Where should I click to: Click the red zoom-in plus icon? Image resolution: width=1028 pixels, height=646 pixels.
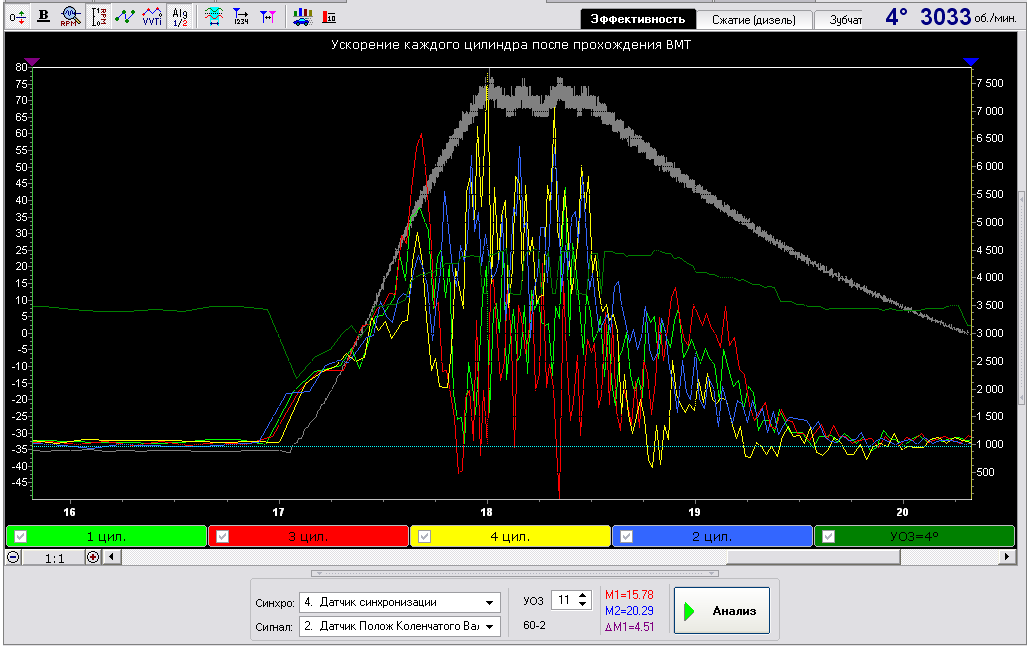tap(93, 557)
